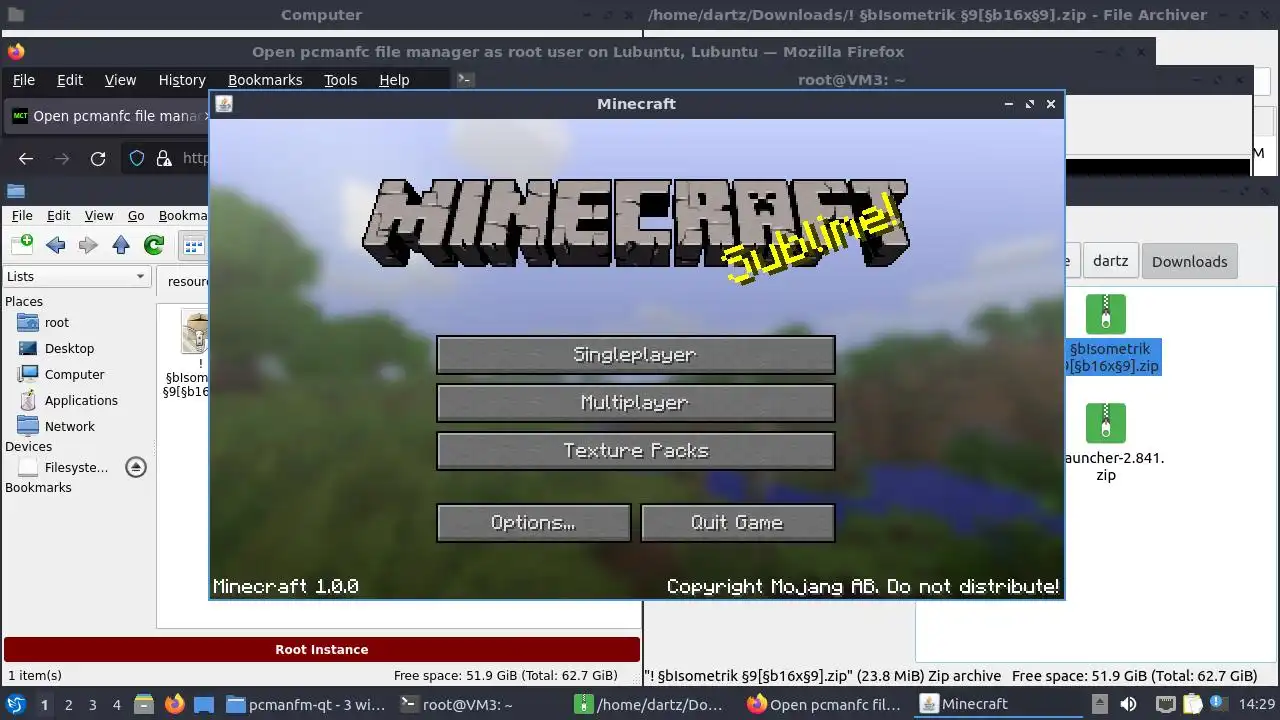
Task: Go to parent folder in pcmanfm
Action: [x=121, y=245]
